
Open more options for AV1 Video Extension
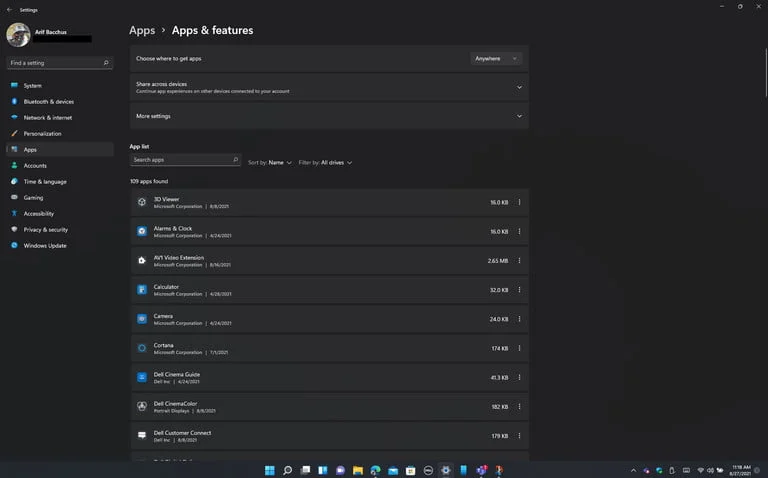(519, 261)
